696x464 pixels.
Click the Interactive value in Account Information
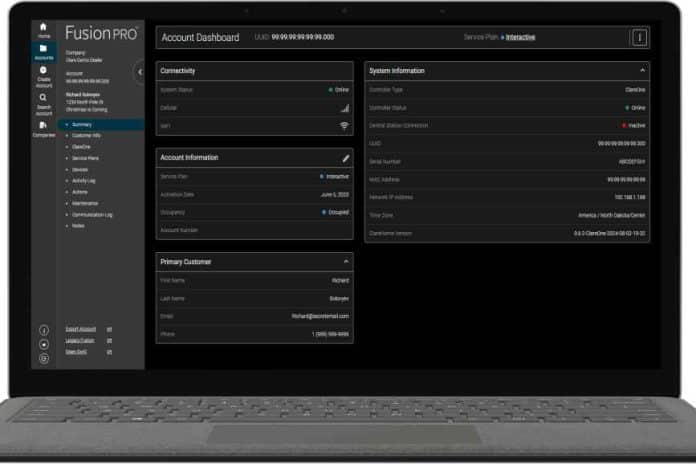[337, 177]
